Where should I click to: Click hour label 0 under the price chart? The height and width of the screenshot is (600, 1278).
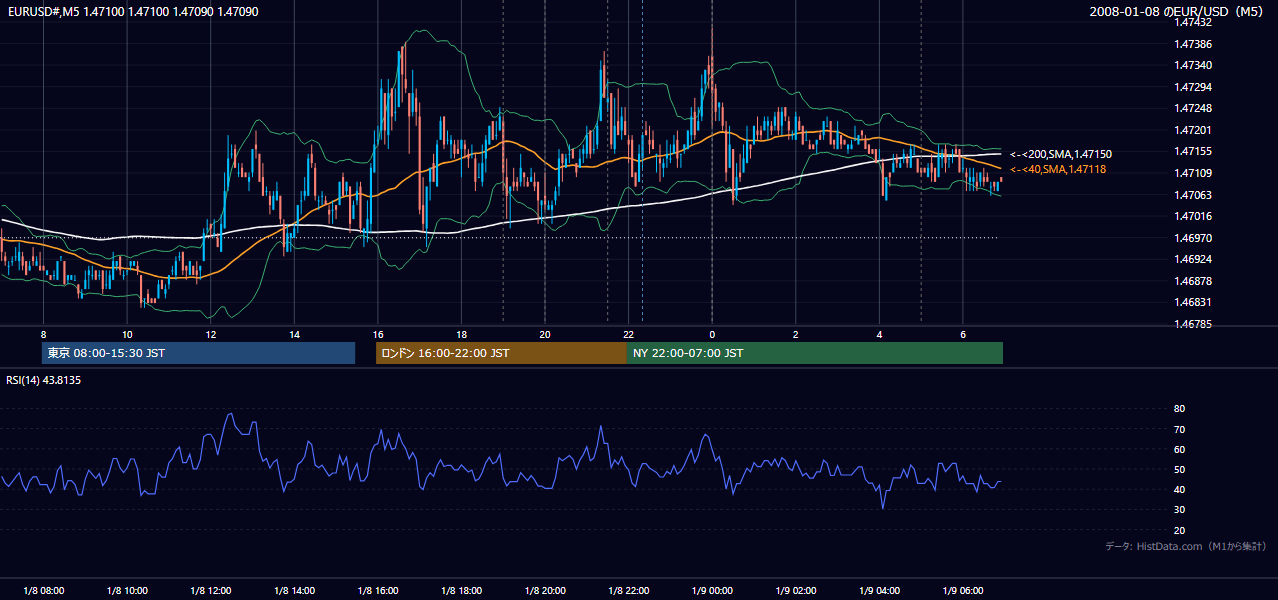[712, 334]
